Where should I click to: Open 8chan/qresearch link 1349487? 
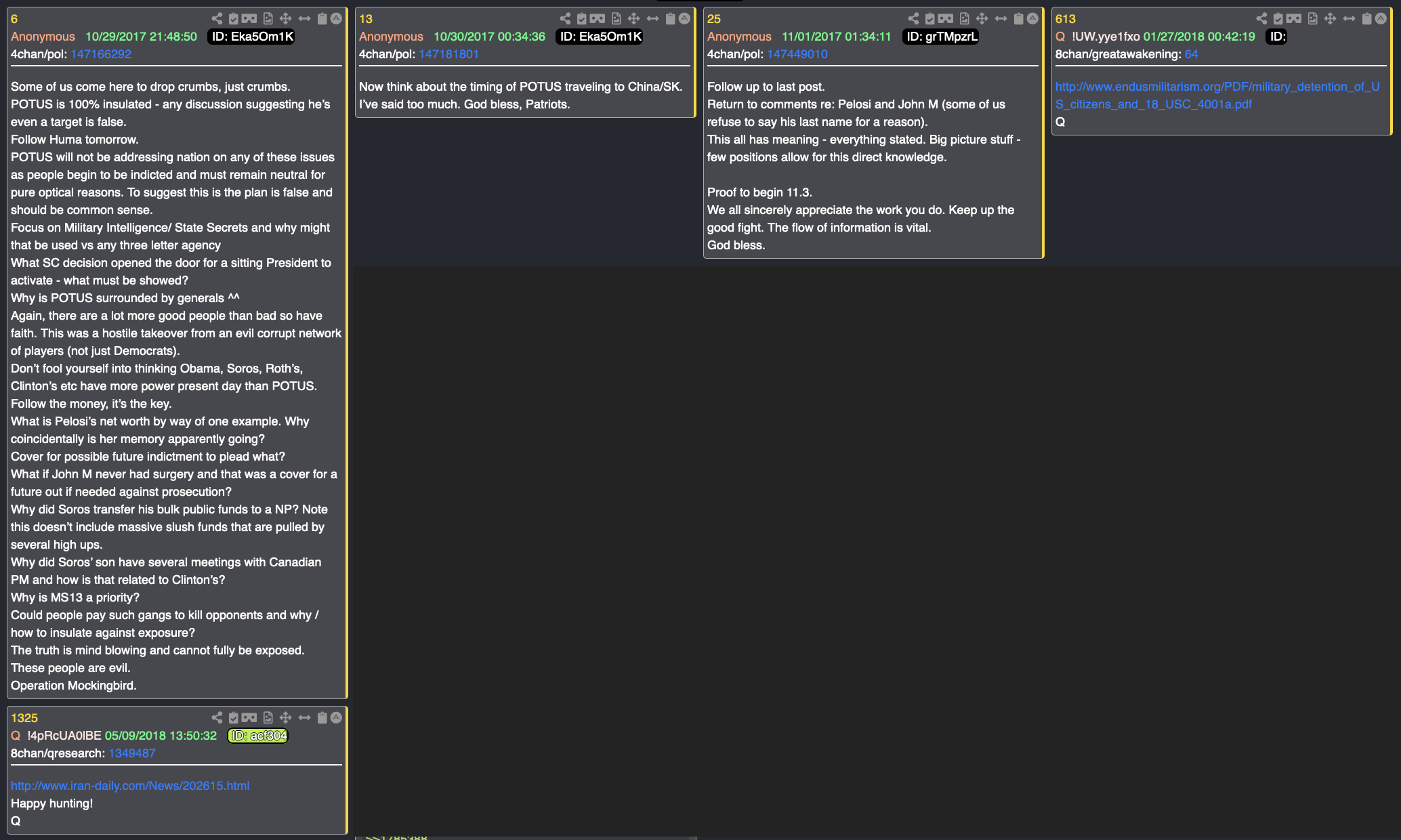[132, 753]
